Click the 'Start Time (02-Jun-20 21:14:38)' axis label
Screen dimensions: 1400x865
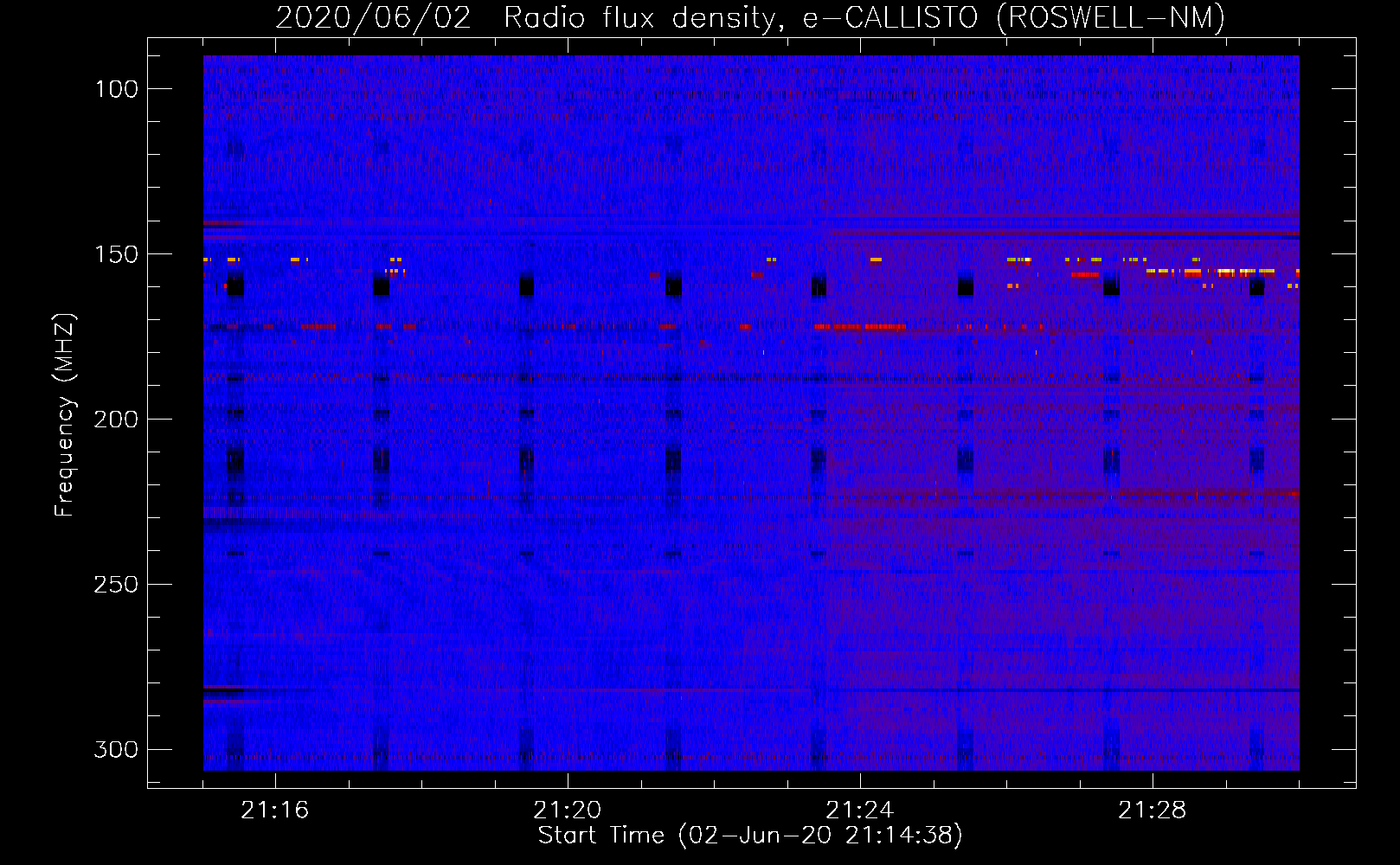pyautogui.click(x=750, y=836)
